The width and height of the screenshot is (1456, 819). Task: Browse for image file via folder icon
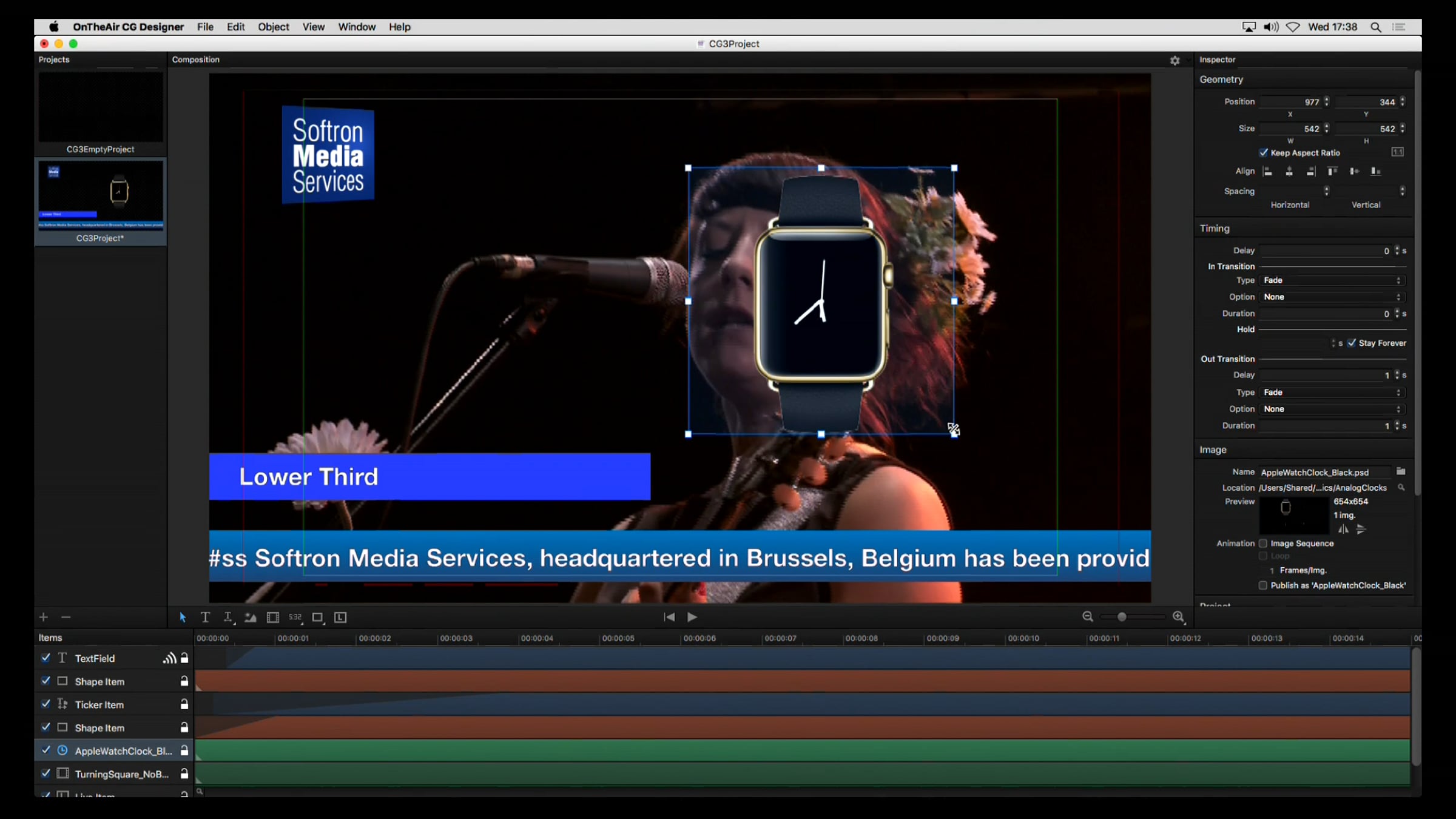(x=1401, y=471)
